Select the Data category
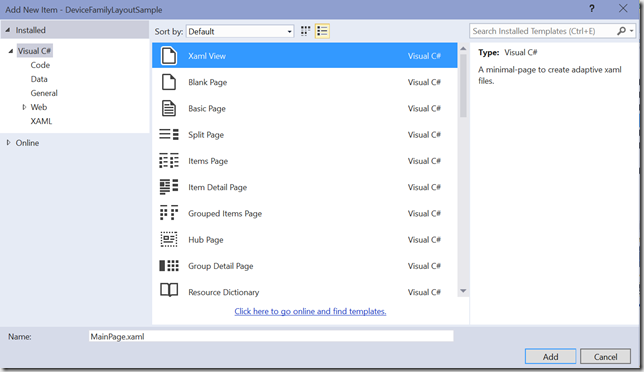644x372 pixels. click(39, 79)
